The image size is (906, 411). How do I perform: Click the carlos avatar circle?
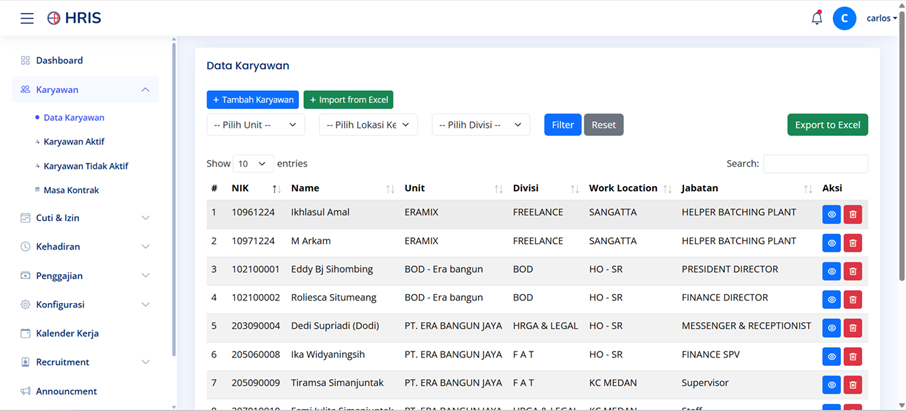click(x=844, y=18)
